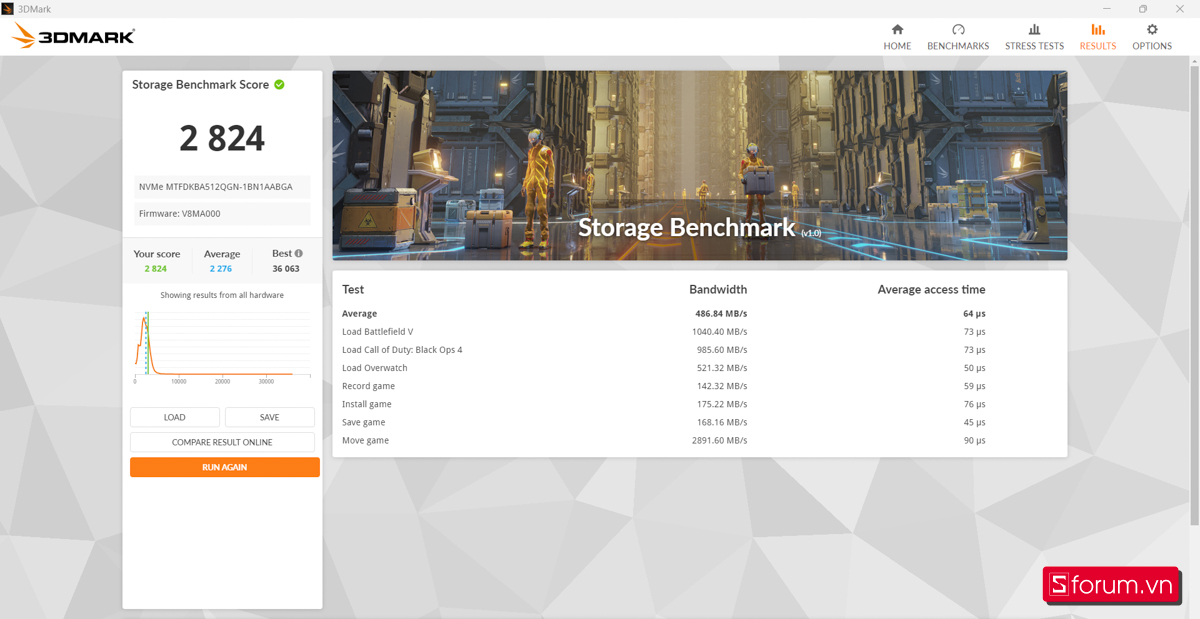Open the Options gear
The height and width of the screenshot is (619, 1200).
click(1151, 37)
